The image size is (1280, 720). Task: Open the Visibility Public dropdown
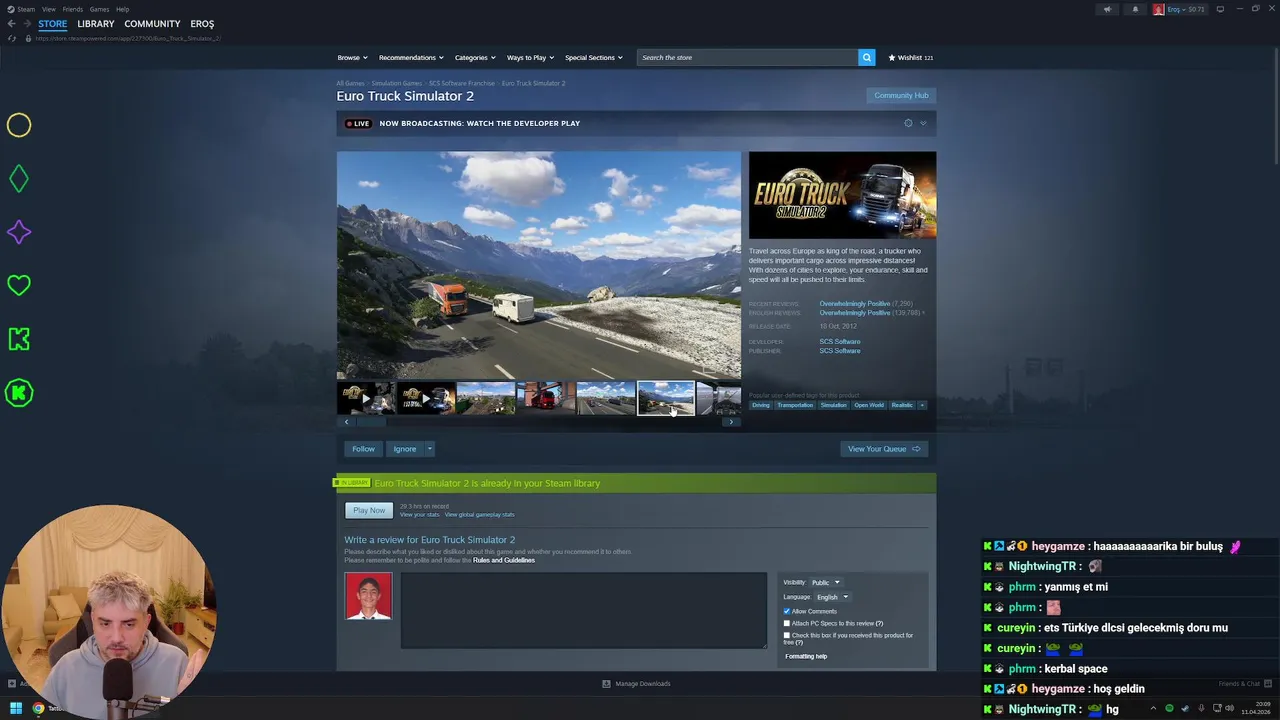point(825,582)
